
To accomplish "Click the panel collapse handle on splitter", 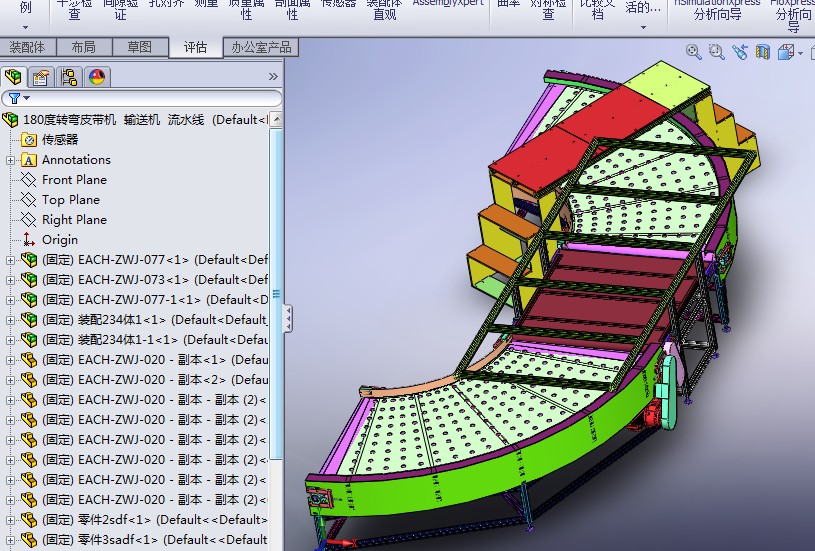I will coord(288,319).
